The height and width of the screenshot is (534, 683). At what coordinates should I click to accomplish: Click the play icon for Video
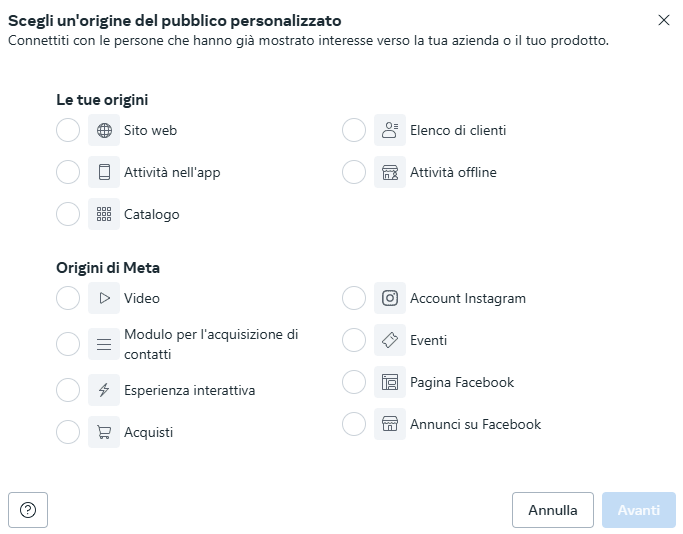pos(104,298)
